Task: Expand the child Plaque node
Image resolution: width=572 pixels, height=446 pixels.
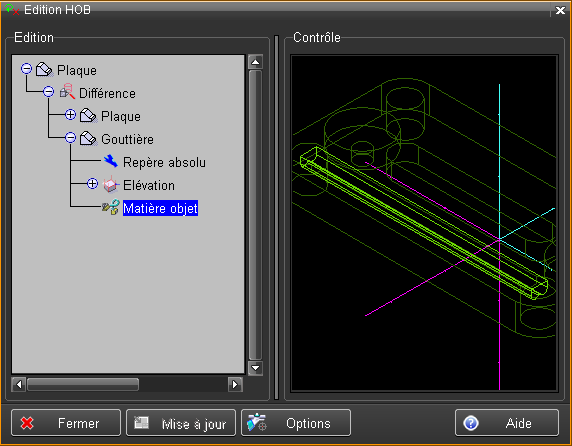Action: (x=70, y=115)
